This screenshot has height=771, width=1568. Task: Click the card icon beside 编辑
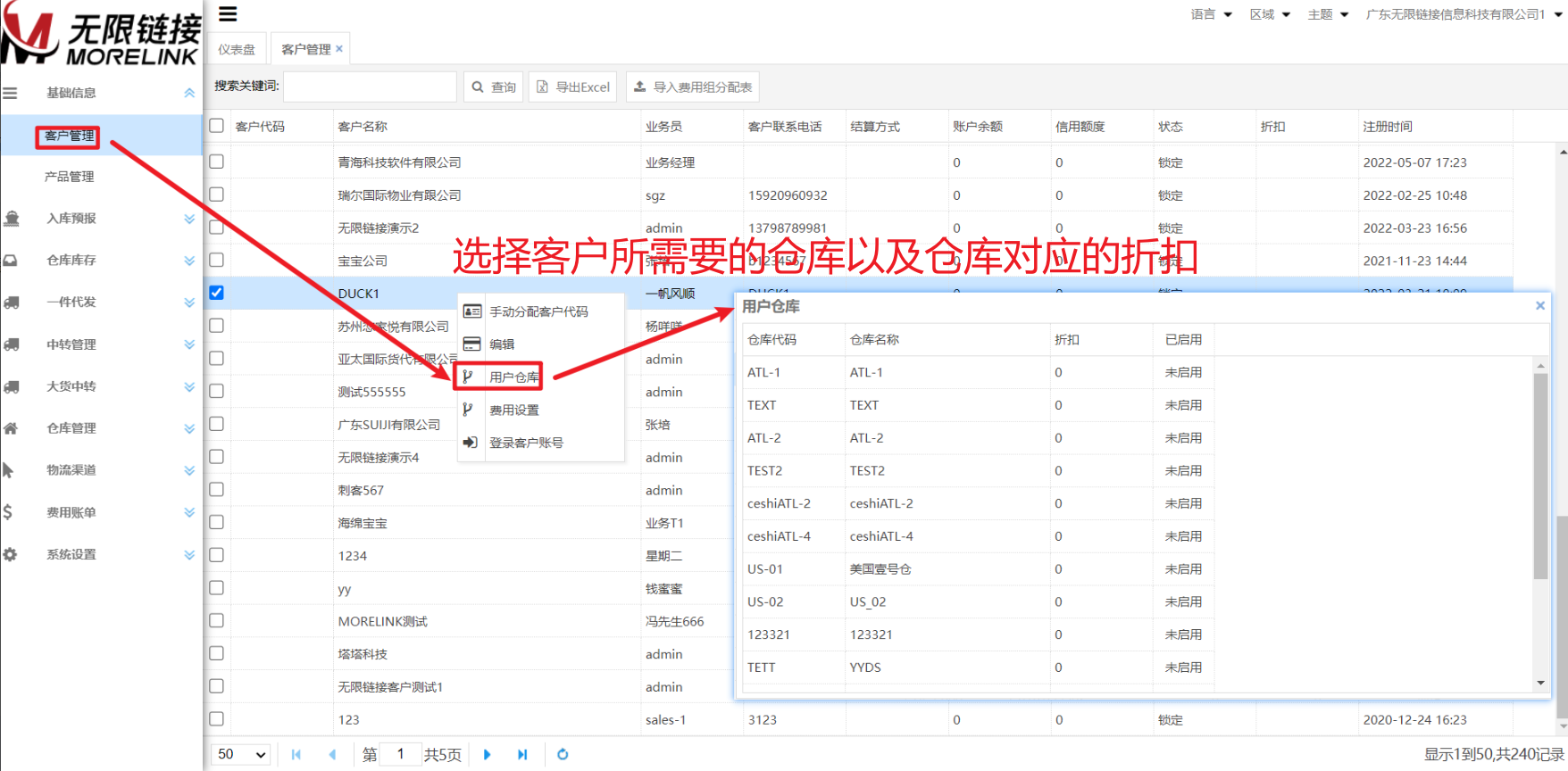click(472, 344)
